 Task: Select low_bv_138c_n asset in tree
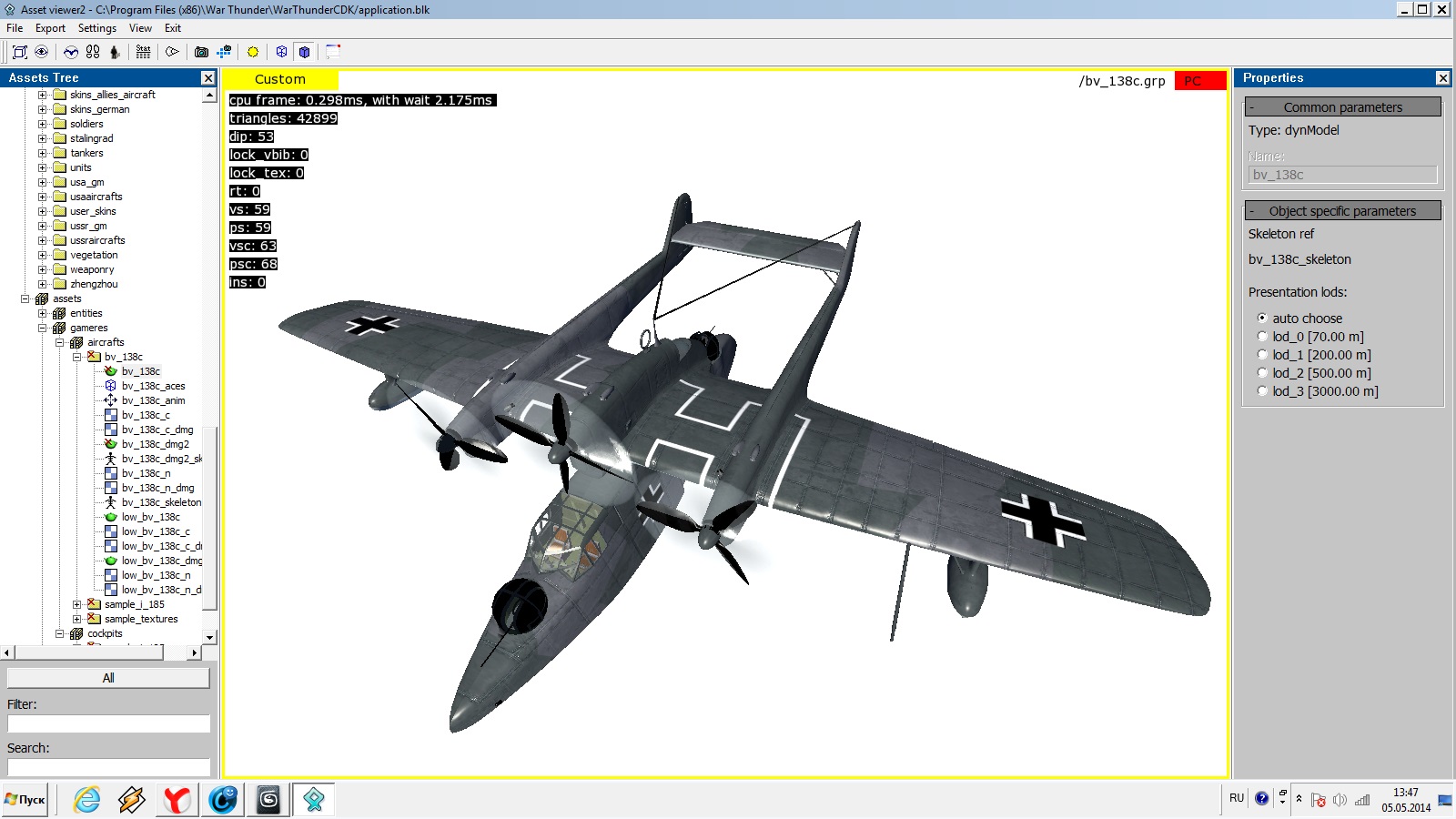pyautogui.click(x=156, y=575)
